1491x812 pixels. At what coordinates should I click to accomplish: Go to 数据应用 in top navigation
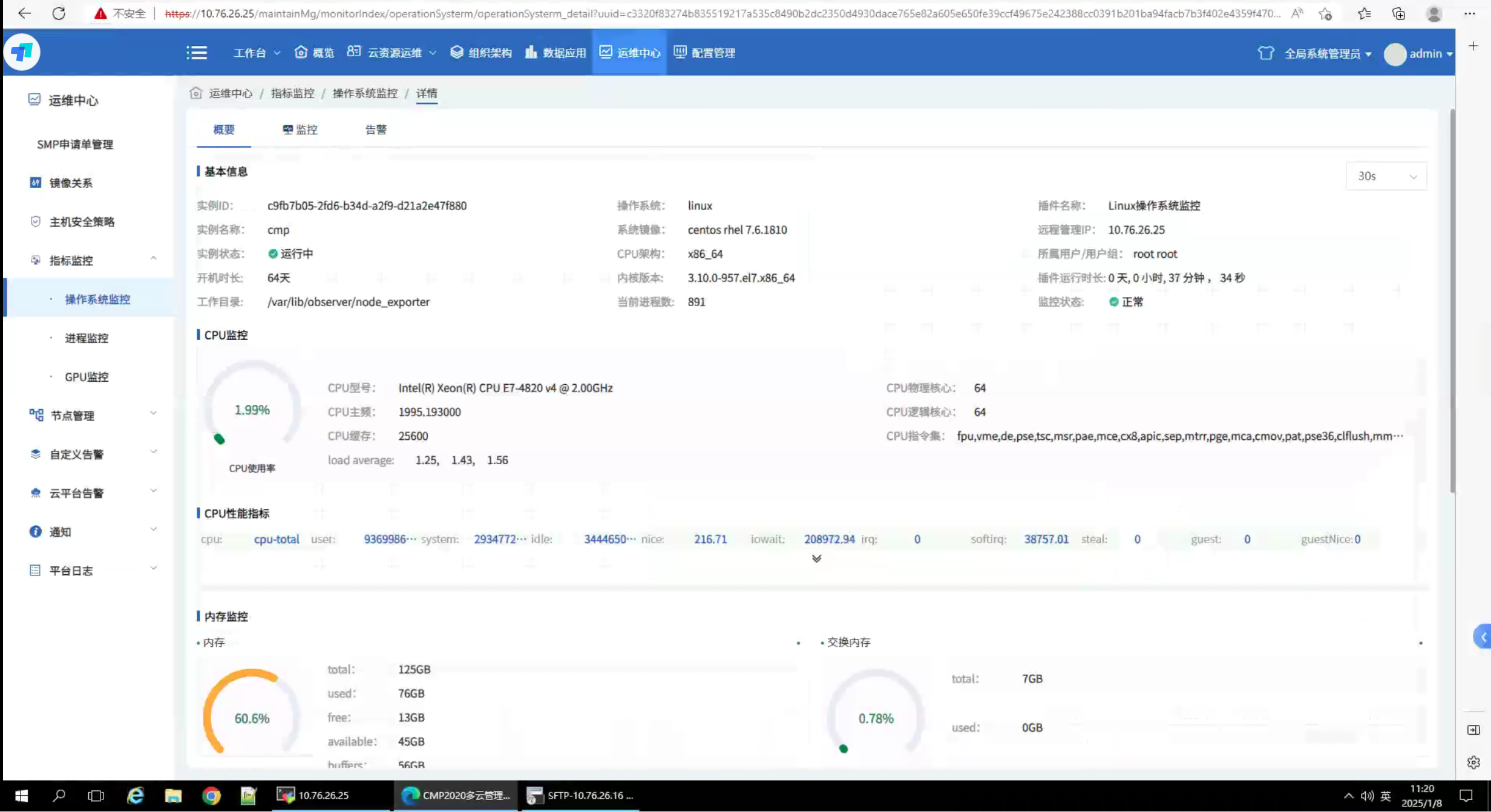[555, 53]
